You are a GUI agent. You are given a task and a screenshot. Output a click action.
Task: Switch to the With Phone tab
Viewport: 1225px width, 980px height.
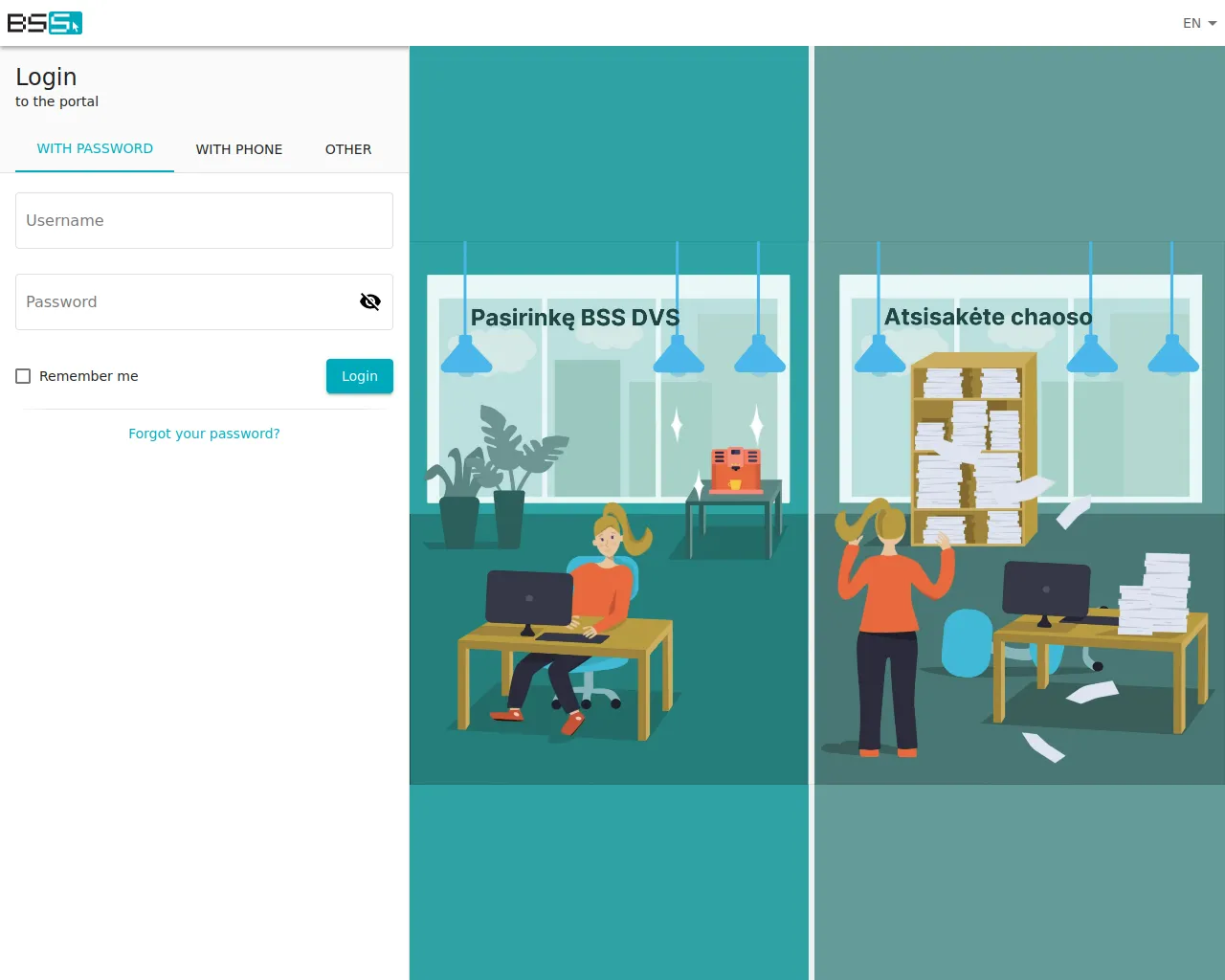239,149
